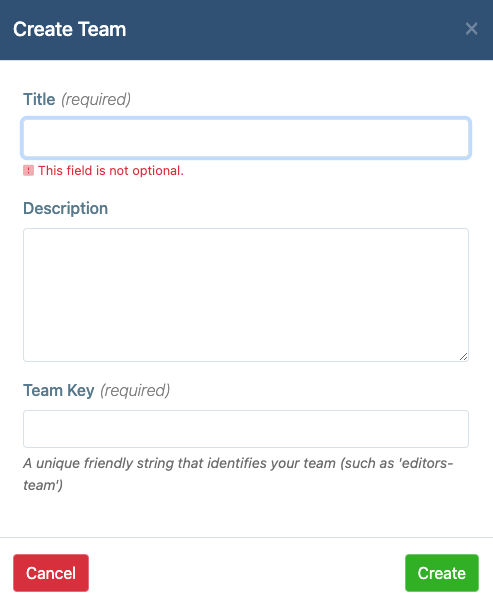Screen dimensions: 493x605
Task: Close the Create Team dialog with X
Action: [471, 29]
